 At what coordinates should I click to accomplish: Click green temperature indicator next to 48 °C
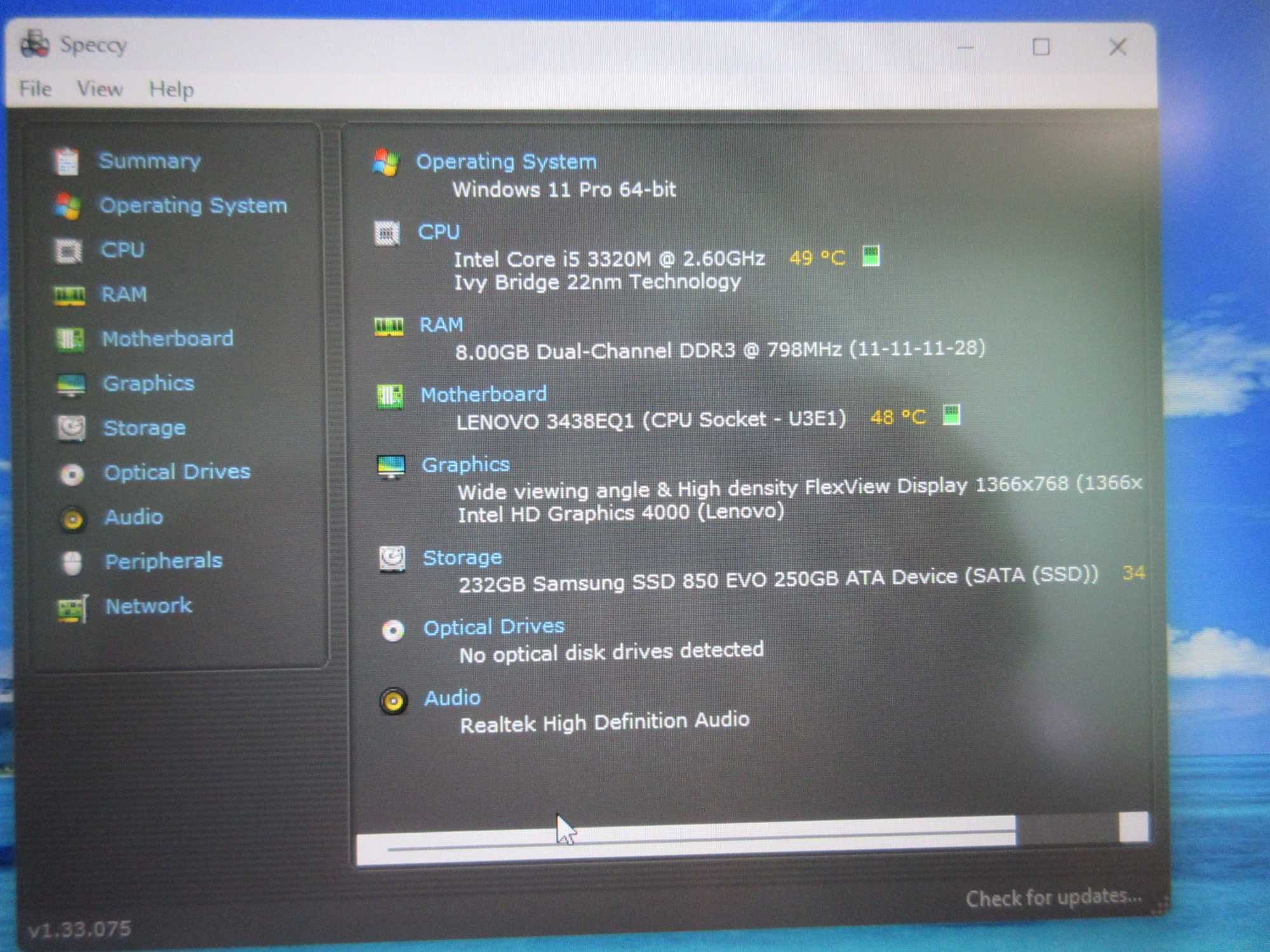(951, 414)
